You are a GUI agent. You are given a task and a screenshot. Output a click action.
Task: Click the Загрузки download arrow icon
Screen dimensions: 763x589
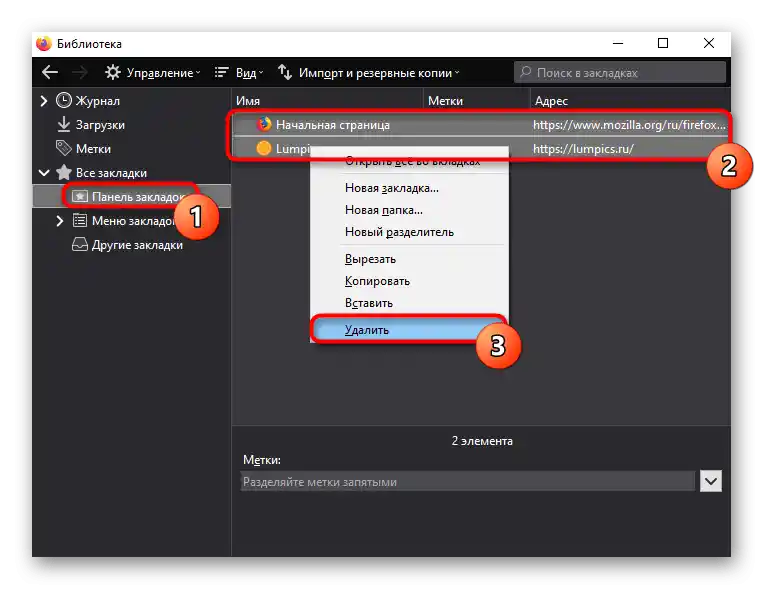(x=64, y=125)
